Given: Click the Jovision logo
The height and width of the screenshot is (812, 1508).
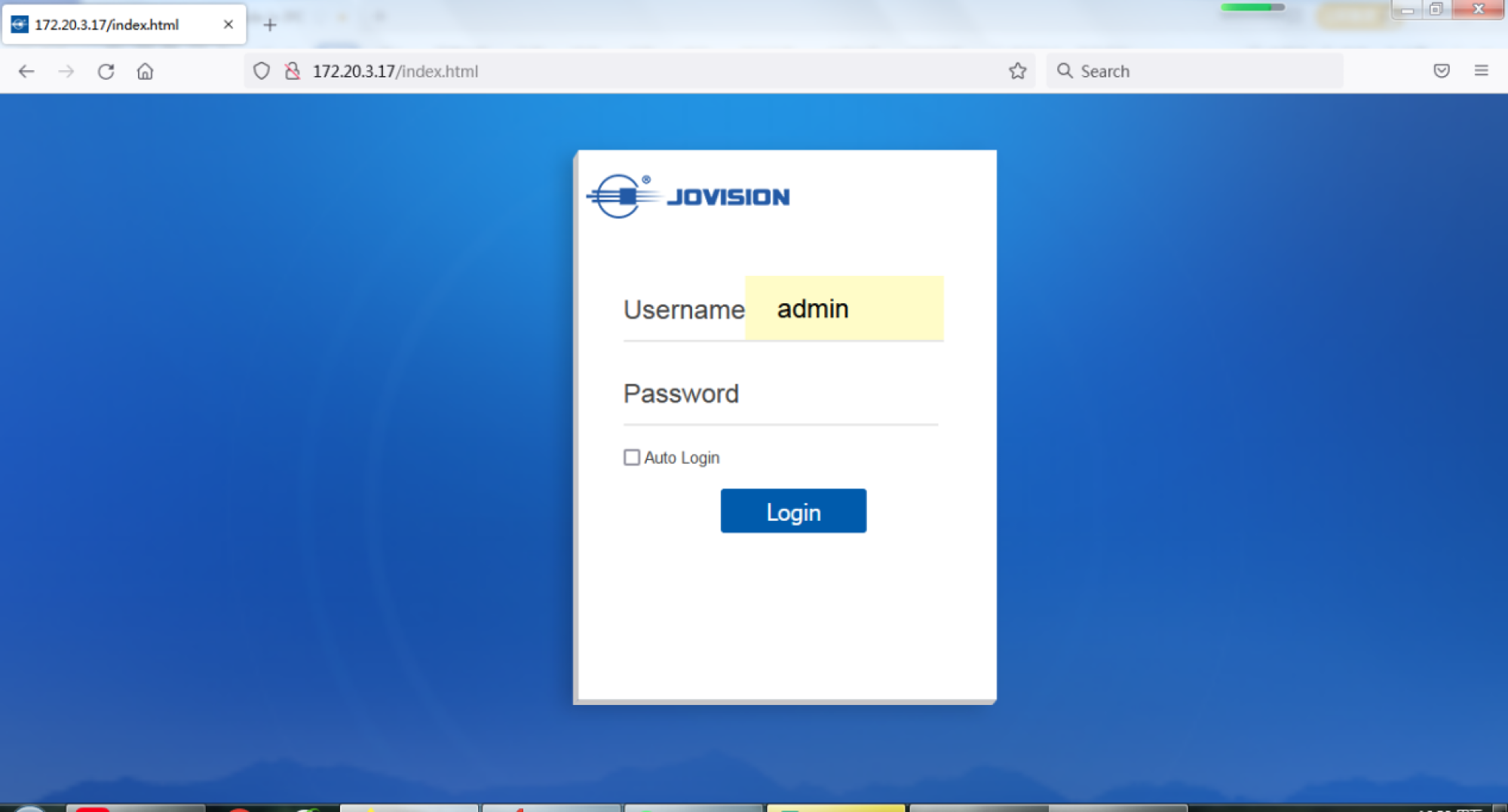Looking at the screenshot, I should (688, 197).
